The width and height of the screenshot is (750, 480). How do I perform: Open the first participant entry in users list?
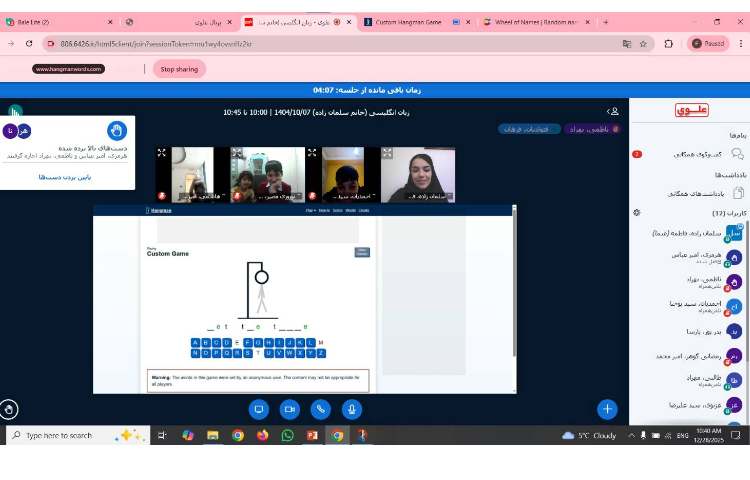tap(690, 232)
